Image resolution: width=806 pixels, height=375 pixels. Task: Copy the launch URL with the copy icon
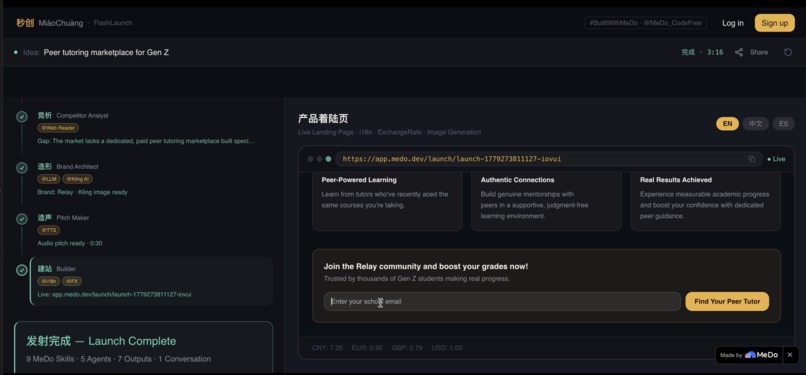pos(752,159)
